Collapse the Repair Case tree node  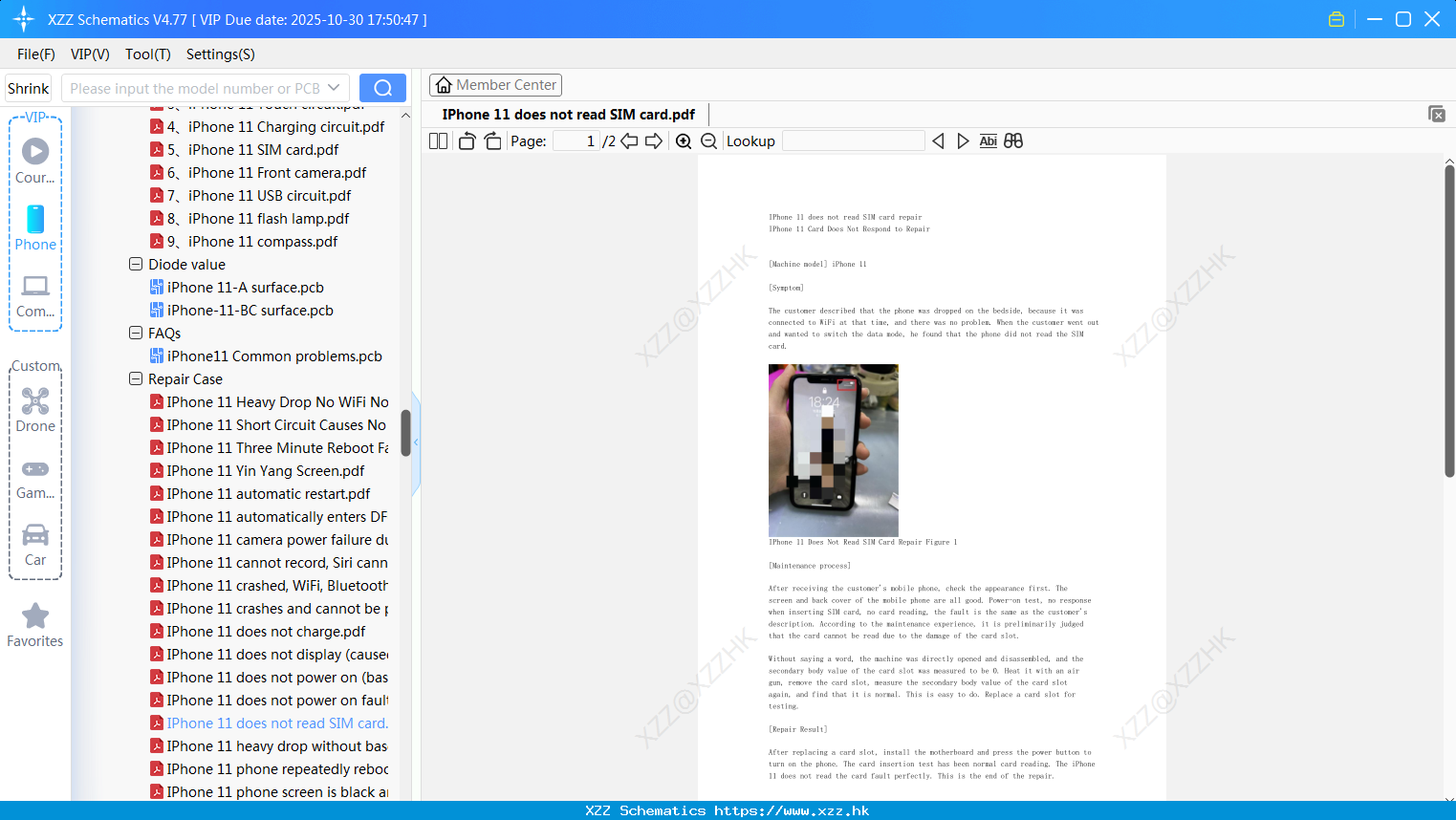pos(136,379)
